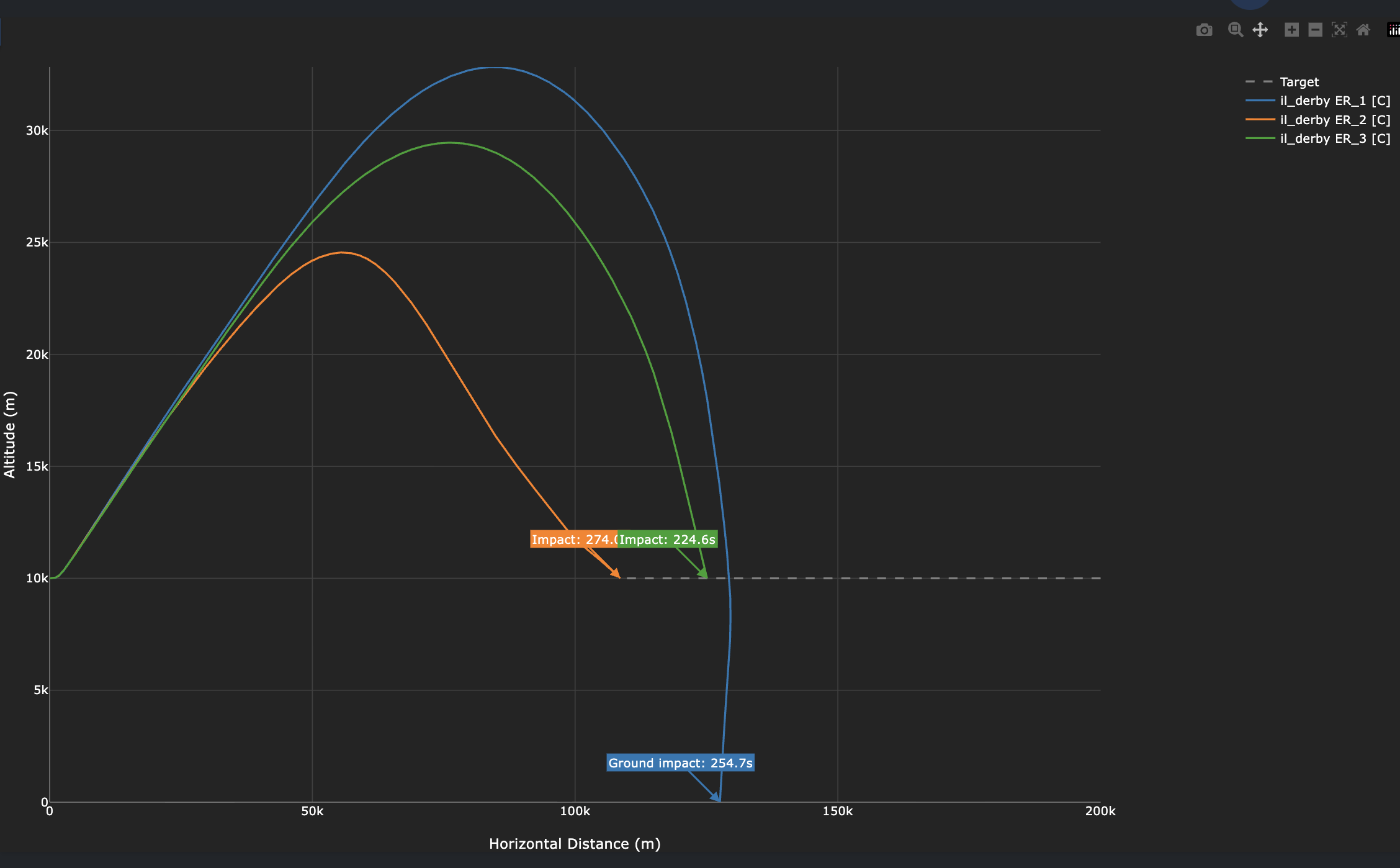Toggle il_derby ER_1 [C] trace visibility
Screen dimensions: 1400x868
tap(1335, 101)
